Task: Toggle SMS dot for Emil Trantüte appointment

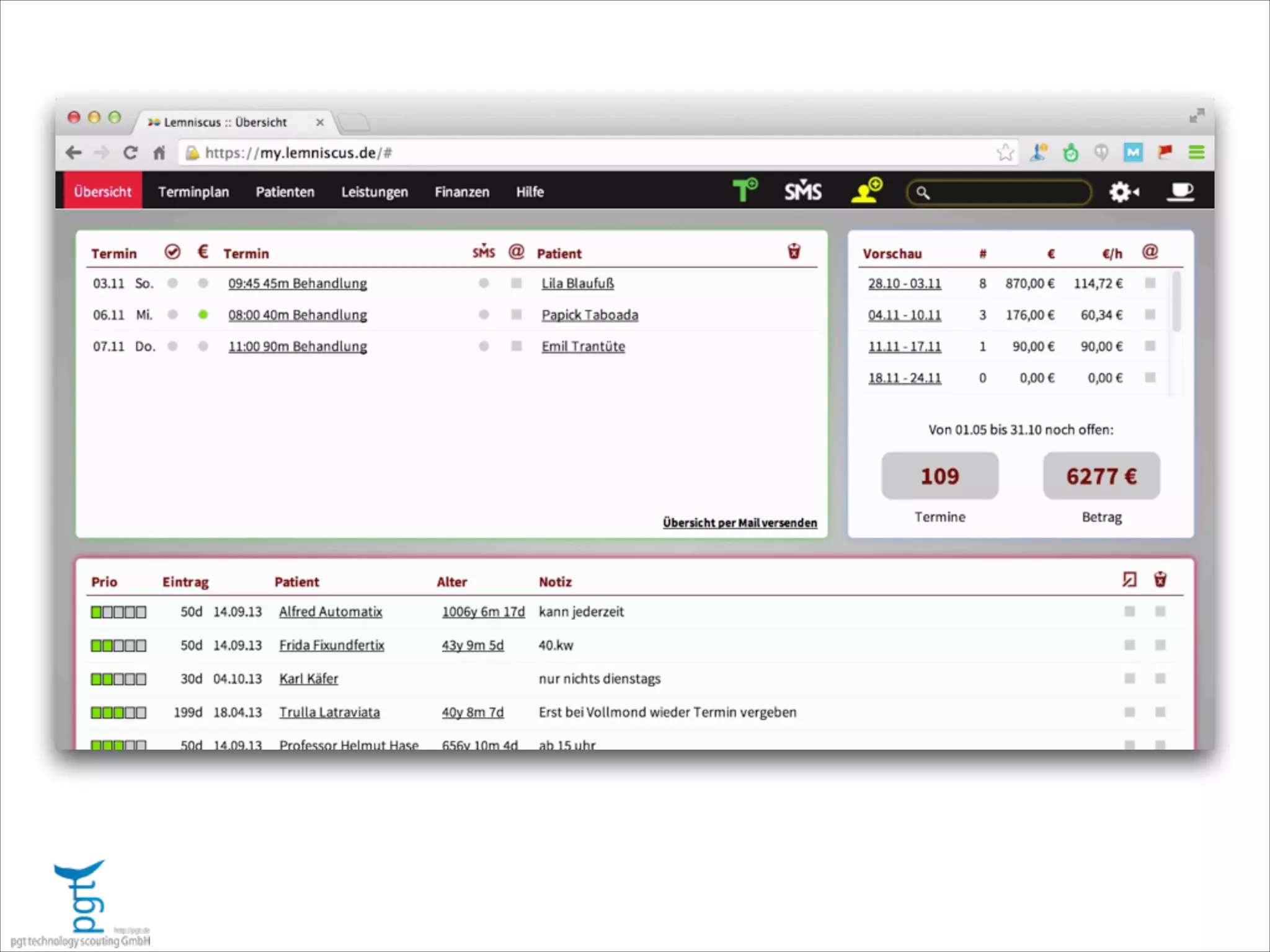Action: (x=484, y=346)
